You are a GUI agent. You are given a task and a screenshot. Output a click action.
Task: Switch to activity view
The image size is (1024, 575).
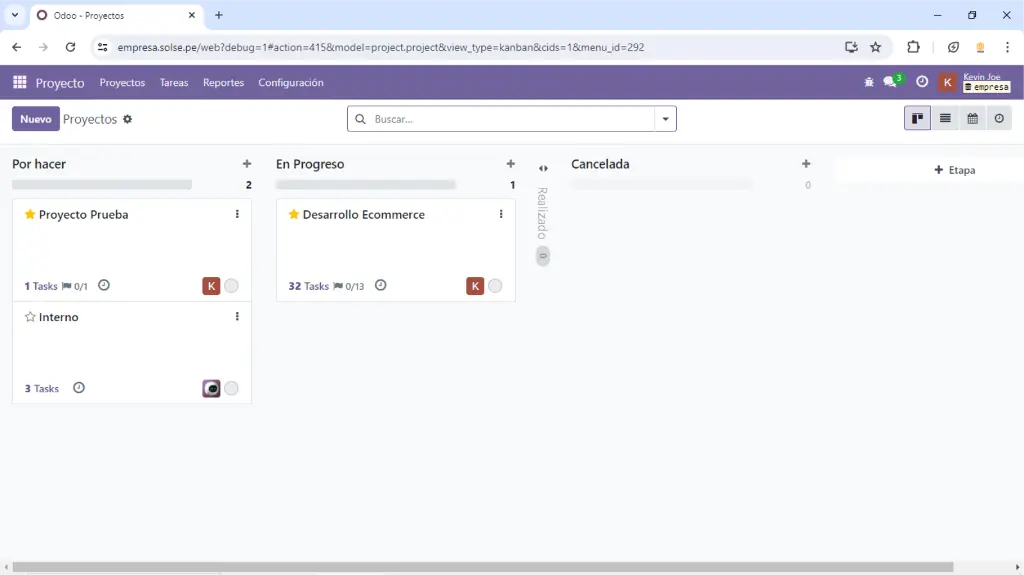coord(999,119)
